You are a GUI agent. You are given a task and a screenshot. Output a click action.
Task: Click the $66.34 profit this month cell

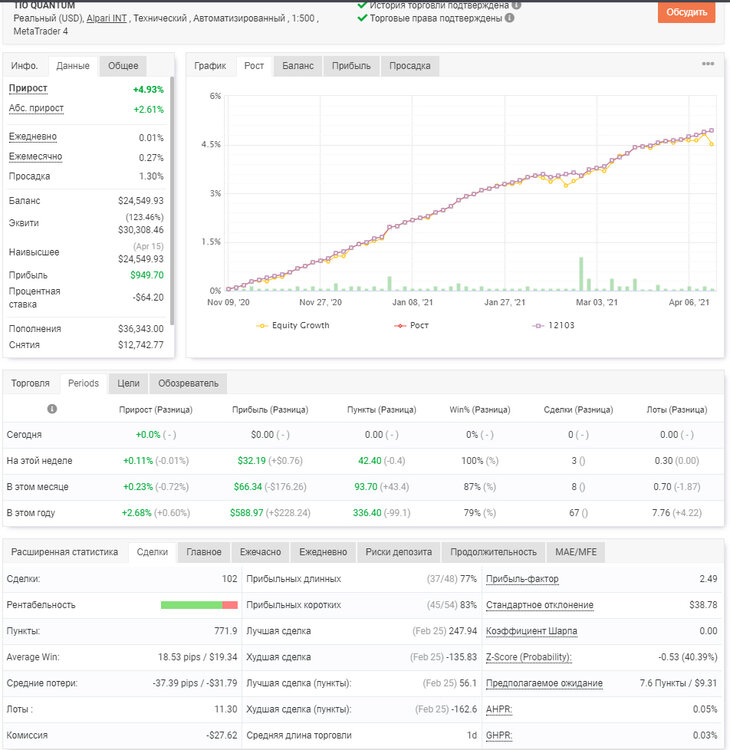point(248,487)
